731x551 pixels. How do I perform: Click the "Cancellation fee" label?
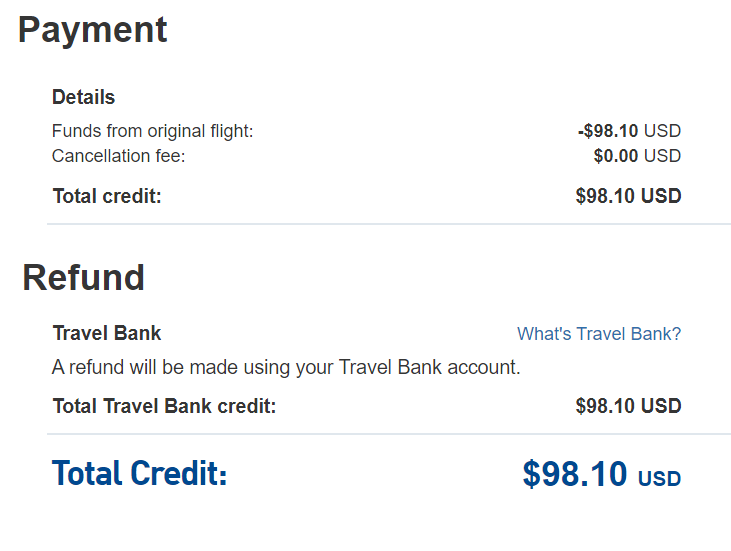[118, 156]
